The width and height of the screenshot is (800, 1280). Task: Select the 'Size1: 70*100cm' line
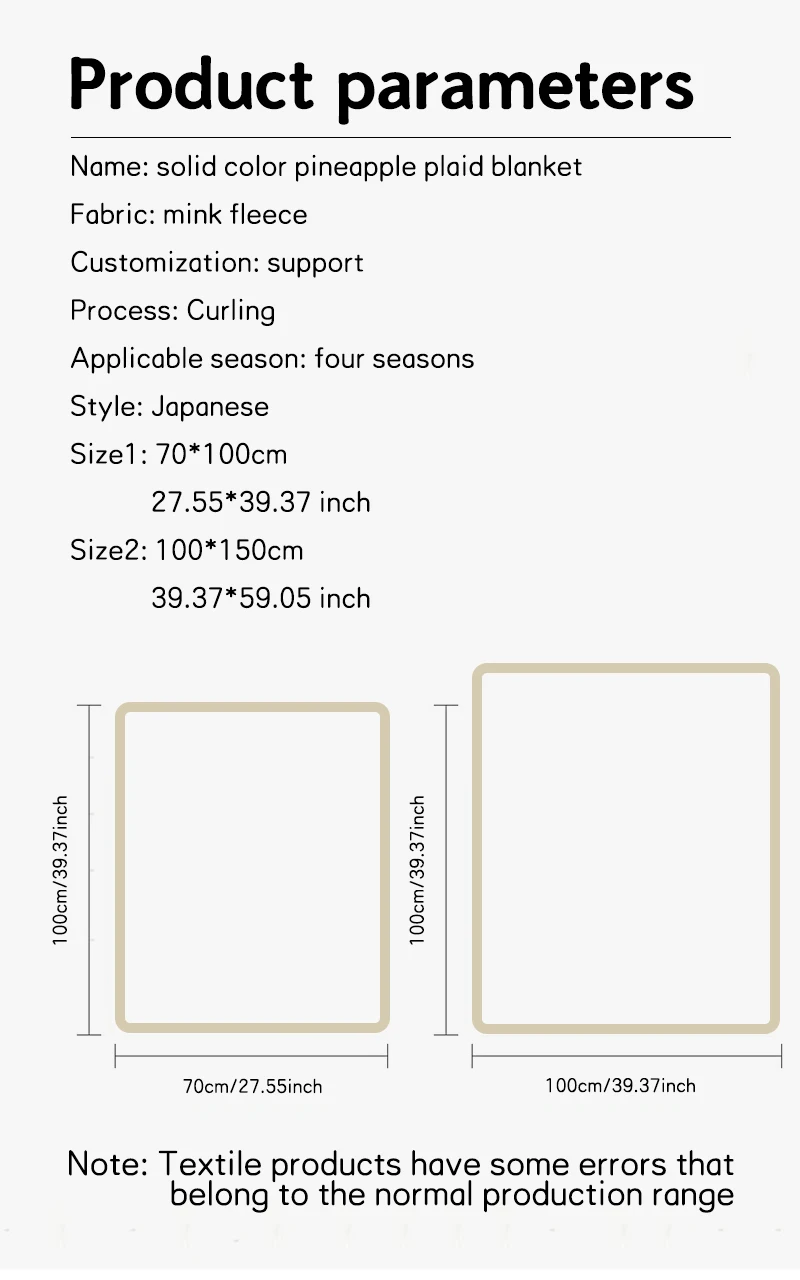point(179,454)
